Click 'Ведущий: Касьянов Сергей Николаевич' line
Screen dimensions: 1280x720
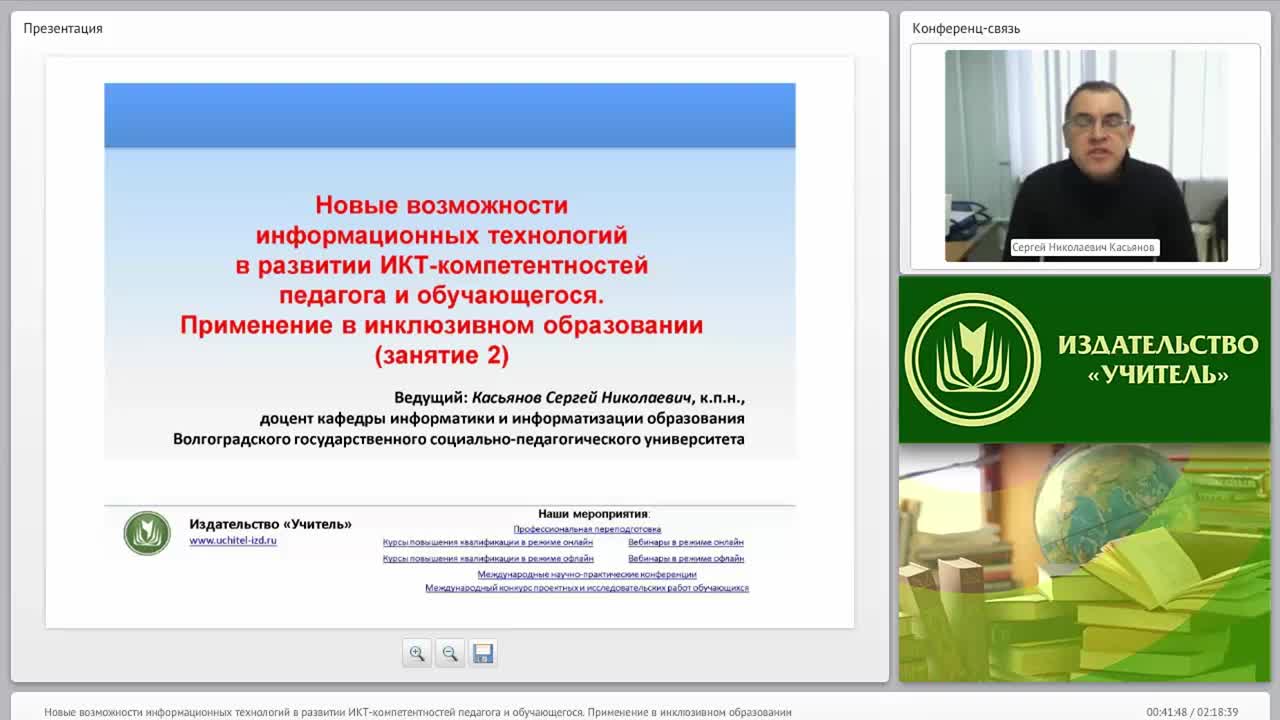click(x=570, y=397)
